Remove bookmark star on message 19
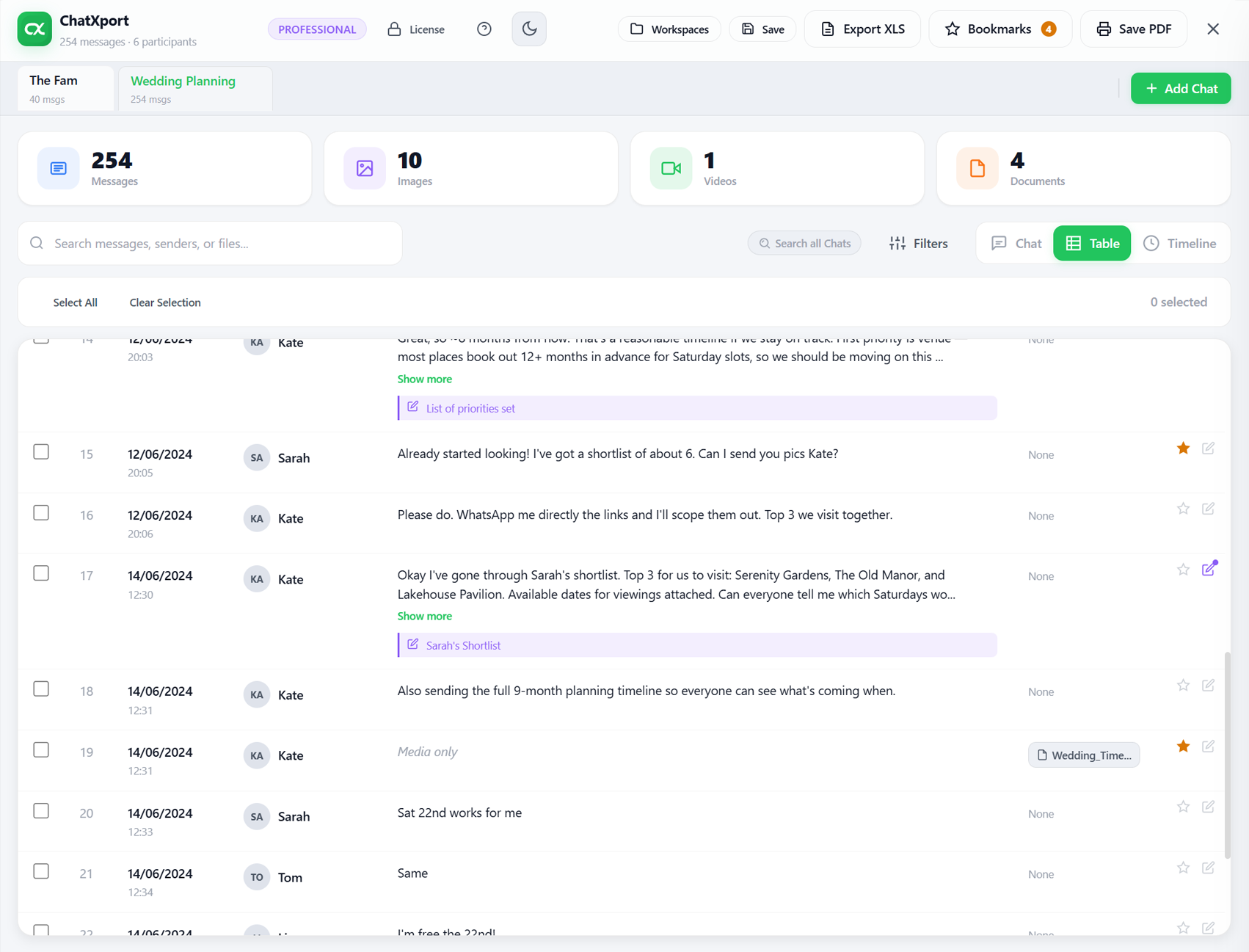This screenshot has width=1249, height=952. 1183,746
